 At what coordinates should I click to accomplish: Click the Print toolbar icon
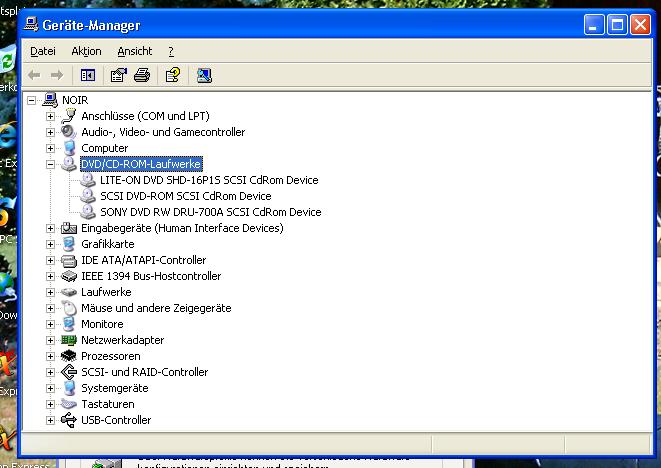pyautogui.click(x=142, y=75)
